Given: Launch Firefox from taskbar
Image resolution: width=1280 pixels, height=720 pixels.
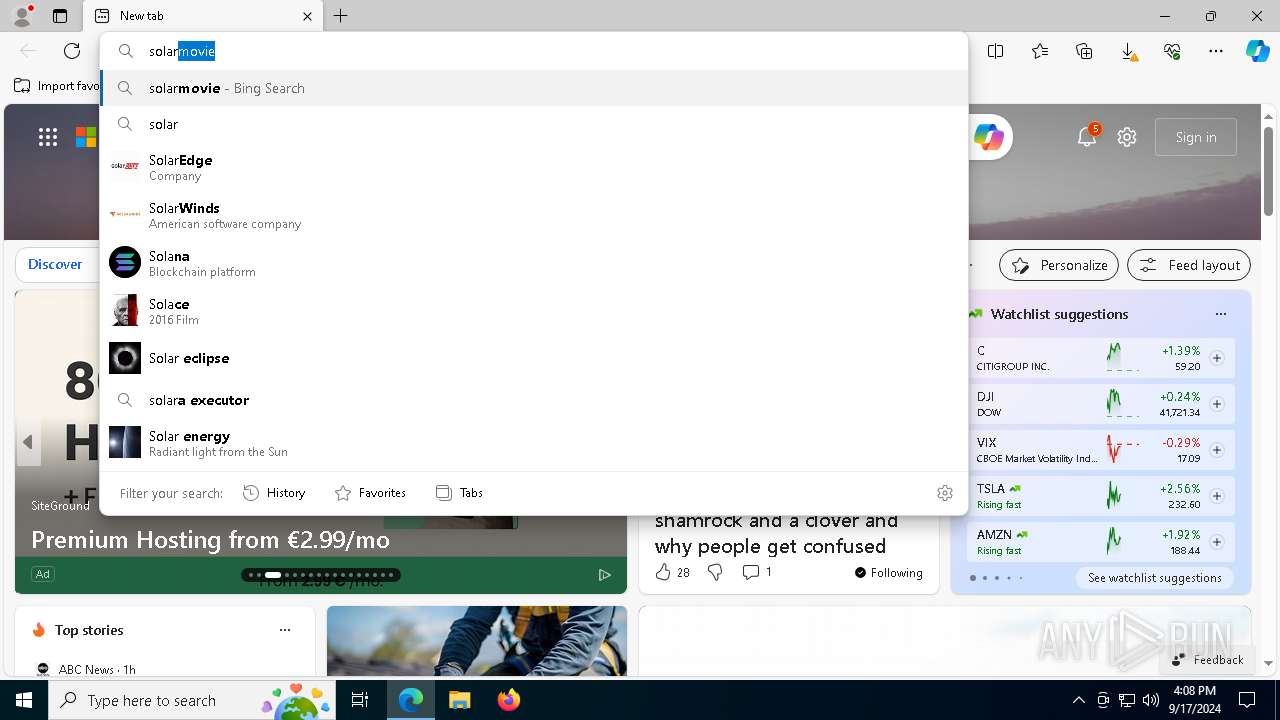Looking at the screenshot, I should click(x=508, y=700).
